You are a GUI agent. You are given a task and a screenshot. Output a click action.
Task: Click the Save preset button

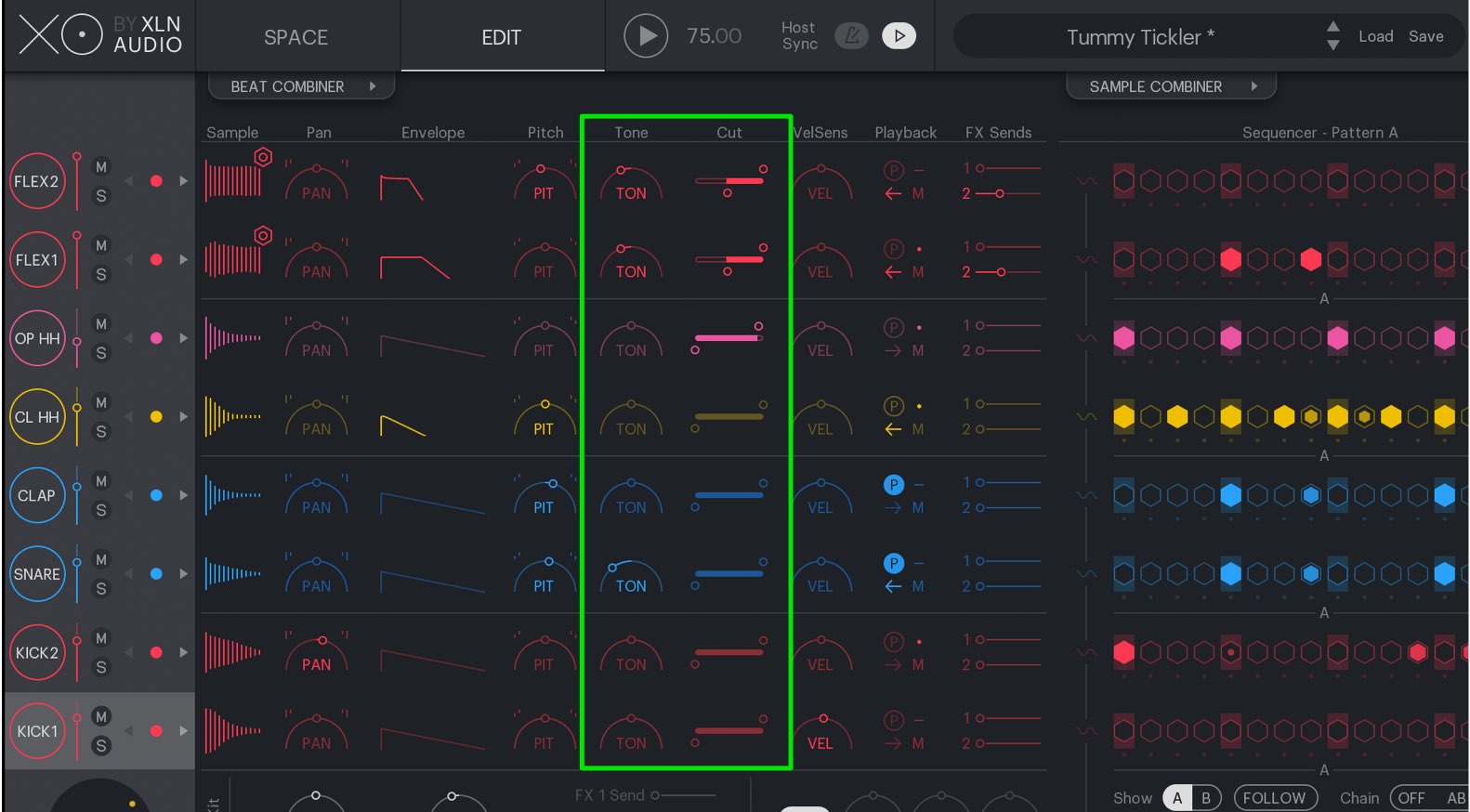tap(1425, 36)
